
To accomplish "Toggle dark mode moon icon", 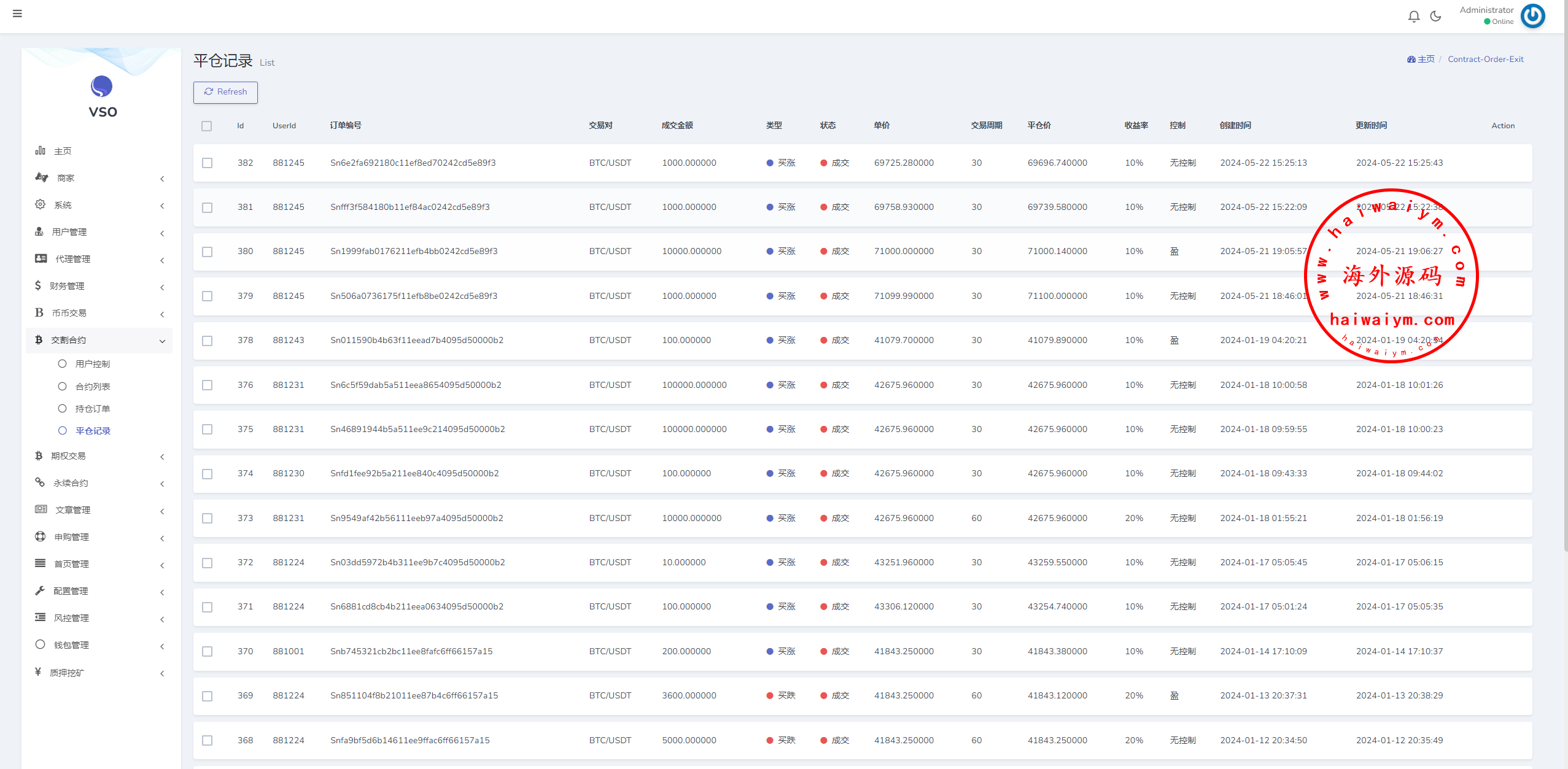I will point(1435,17).
